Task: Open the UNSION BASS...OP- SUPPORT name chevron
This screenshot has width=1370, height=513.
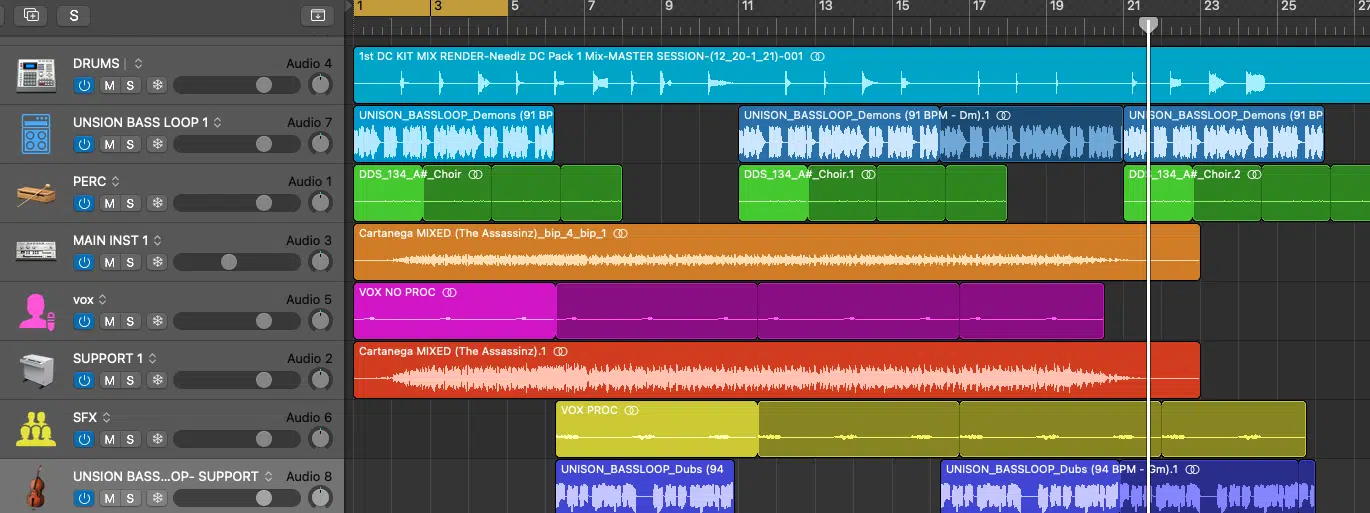Action: pos(268,476)
